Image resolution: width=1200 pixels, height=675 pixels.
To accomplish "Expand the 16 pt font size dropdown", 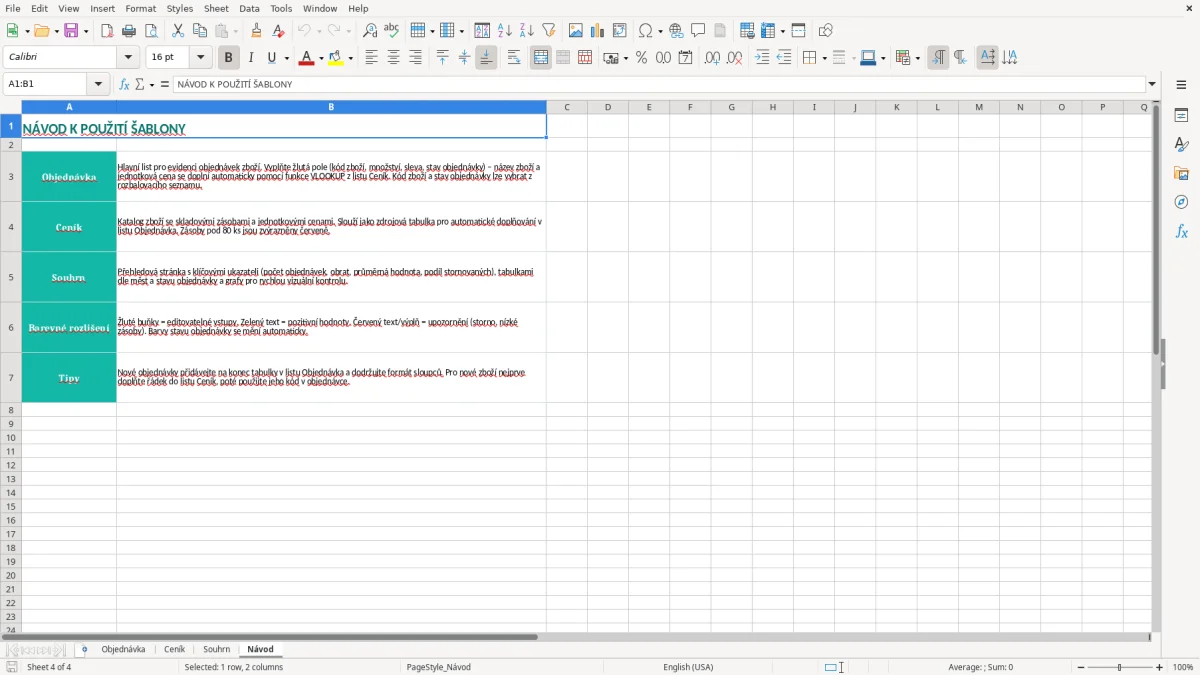I will pyautogui.click(x=200, y=58).
